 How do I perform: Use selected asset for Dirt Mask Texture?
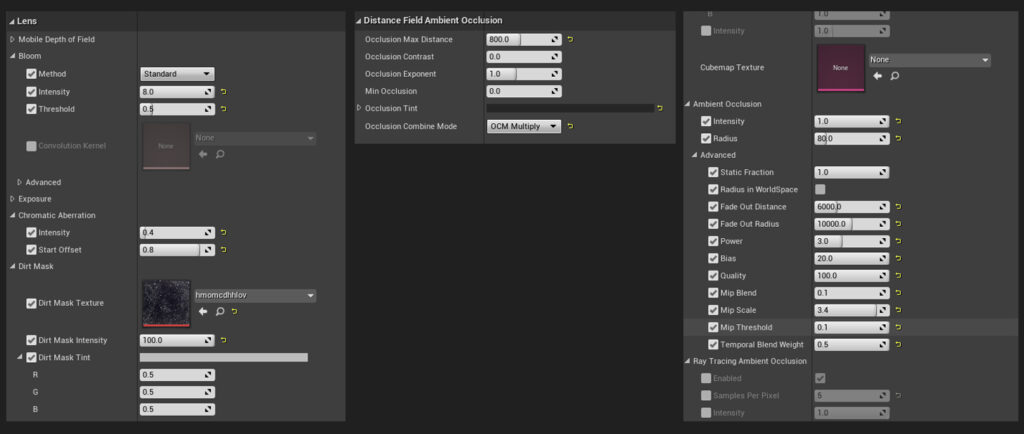(203, 312)
